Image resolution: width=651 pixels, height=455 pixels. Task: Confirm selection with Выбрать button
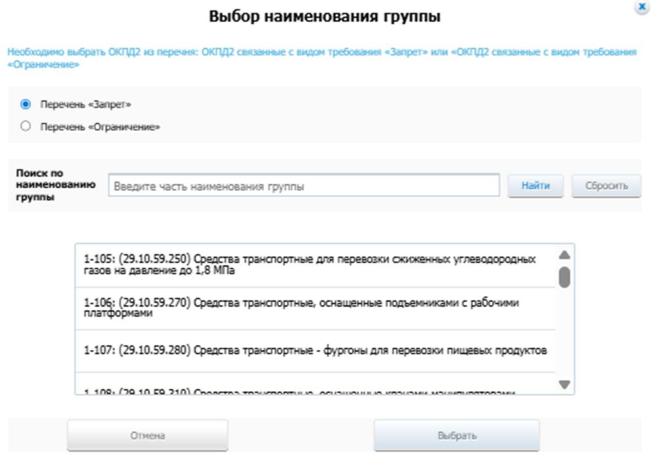(x=457, y=436)
